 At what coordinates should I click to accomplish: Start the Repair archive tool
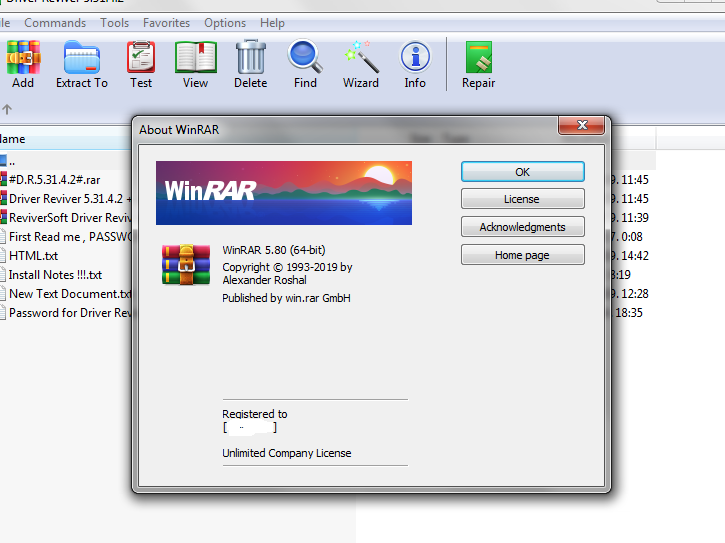point(479,64)
